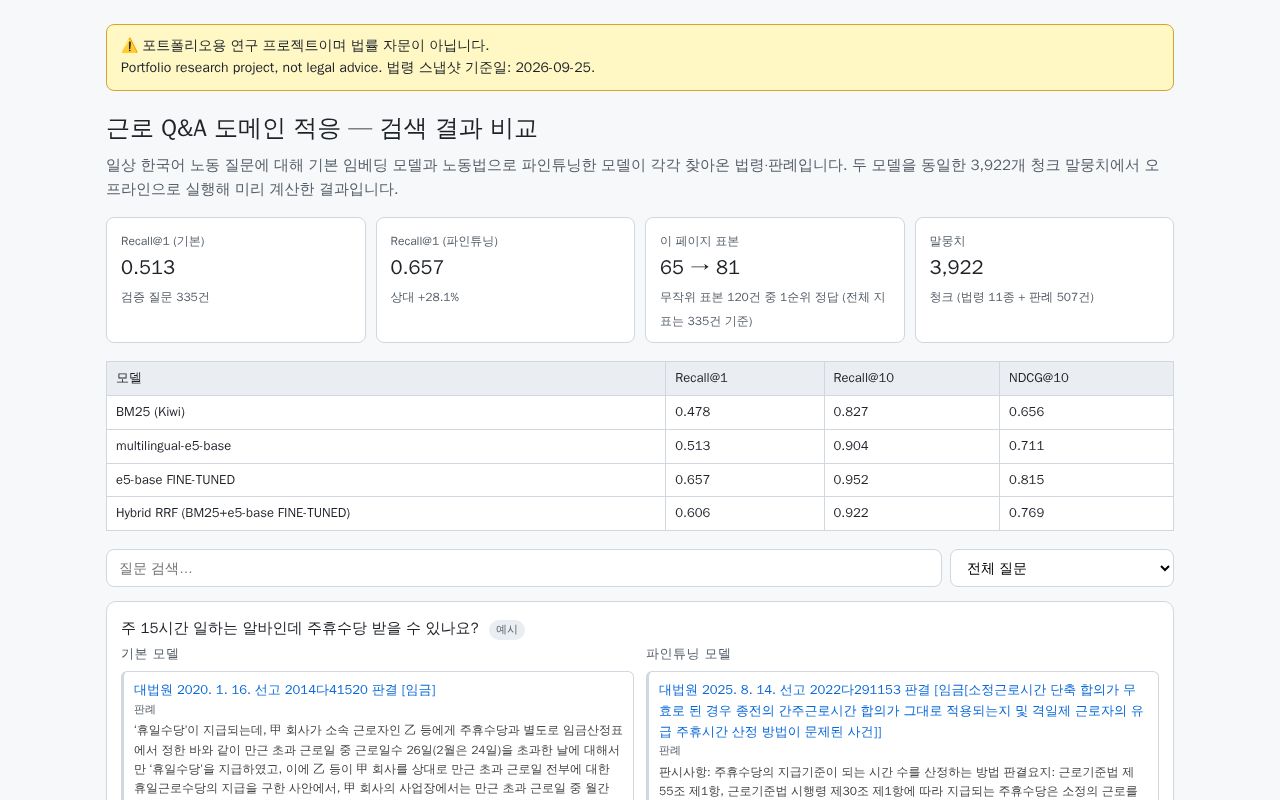The width and height of the screenshot is (1280, 800).
Task: Click the 상대 +28.1% note
Action: pos(425,297)
